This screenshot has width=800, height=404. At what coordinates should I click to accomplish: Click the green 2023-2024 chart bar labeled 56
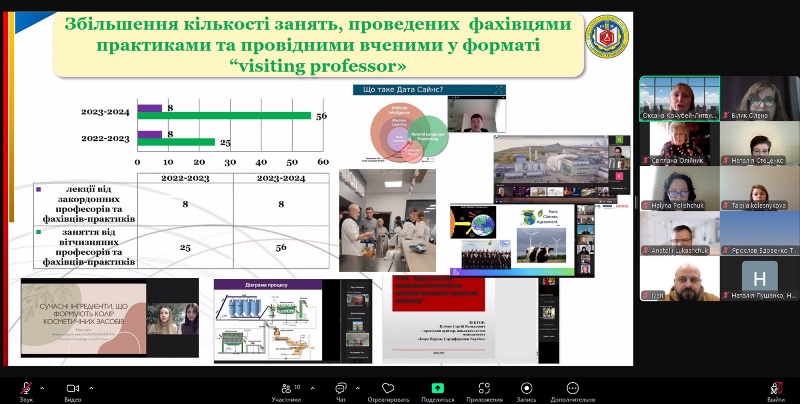pyautogui.click(x=224, y=116)
